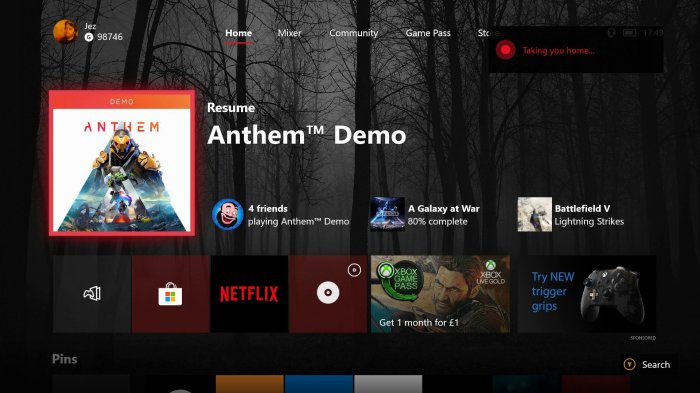The width and height of the screenshot is (700, 393).
Task: Click the Pins section heading
Action: coord(65,359)
